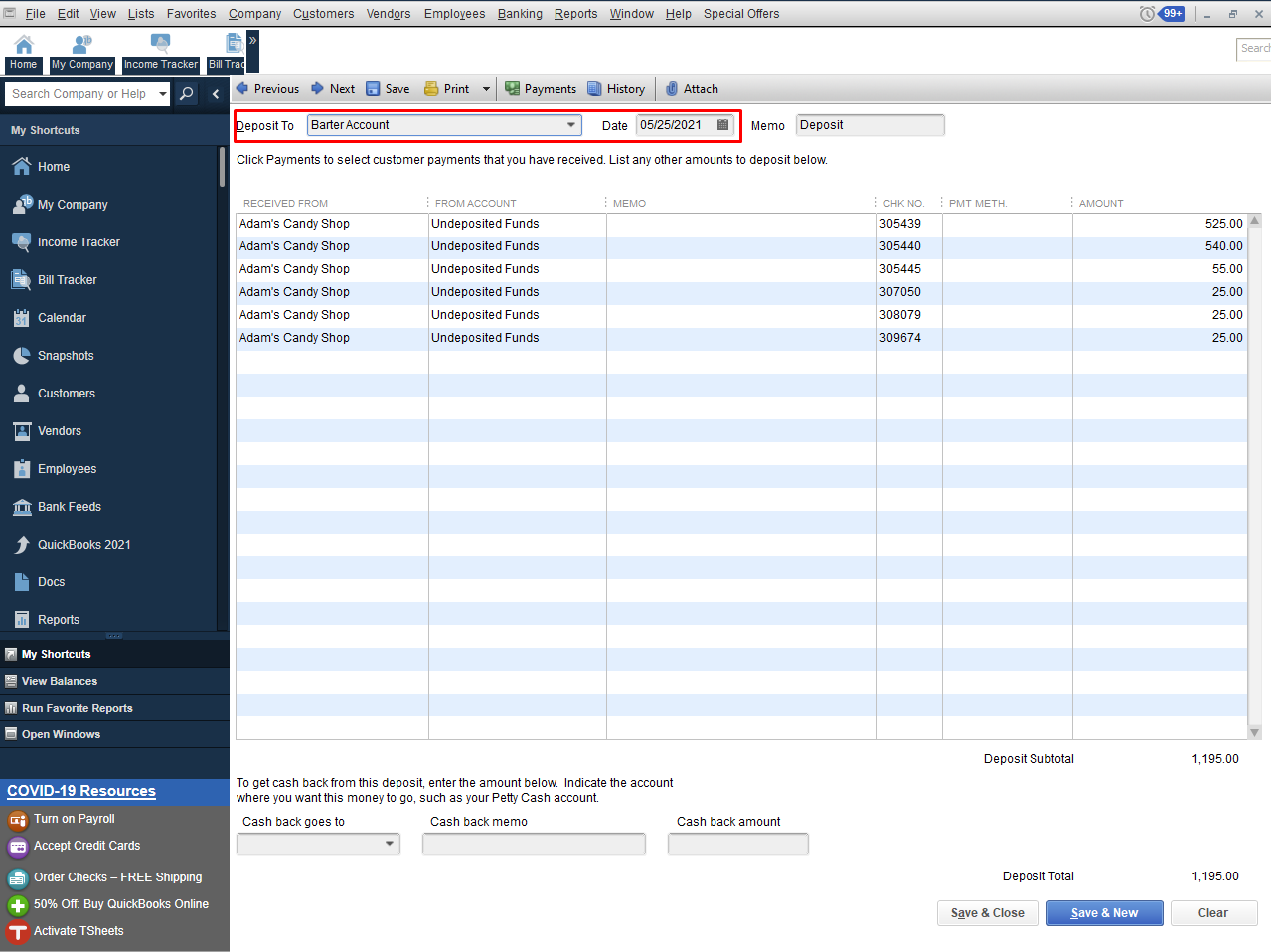Viewport: 1271px width, 952px height.
Task: Click the Cash back memo field
Action: 534,844
